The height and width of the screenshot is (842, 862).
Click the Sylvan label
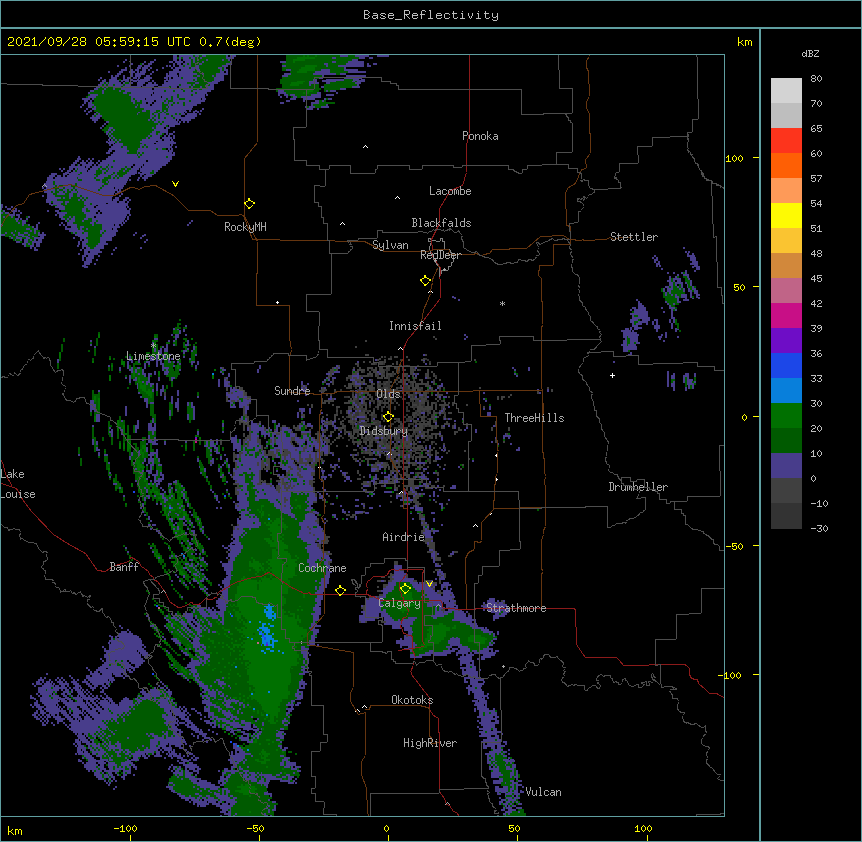point(390,245)
